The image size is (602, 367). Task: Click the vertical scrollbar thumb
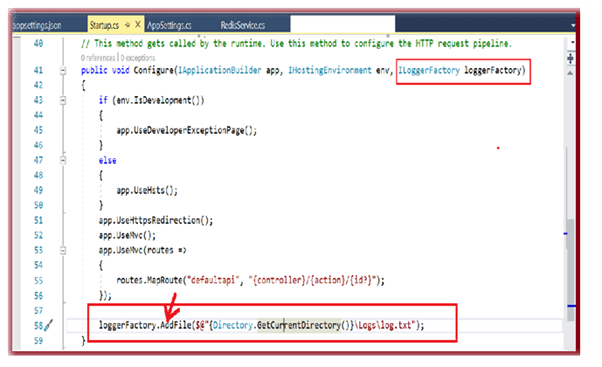[x=571, y=269]
